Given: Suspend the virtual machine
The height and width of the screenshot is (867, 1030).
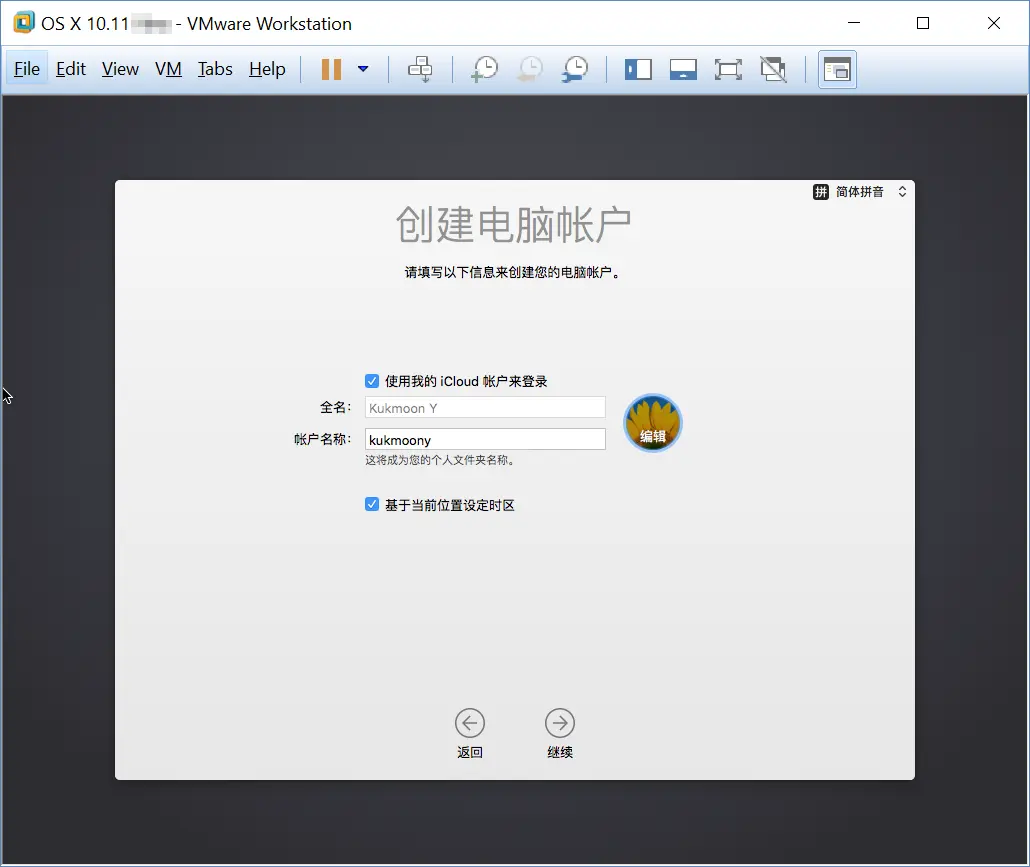Looking at the screenshot, I should [330, 69].
